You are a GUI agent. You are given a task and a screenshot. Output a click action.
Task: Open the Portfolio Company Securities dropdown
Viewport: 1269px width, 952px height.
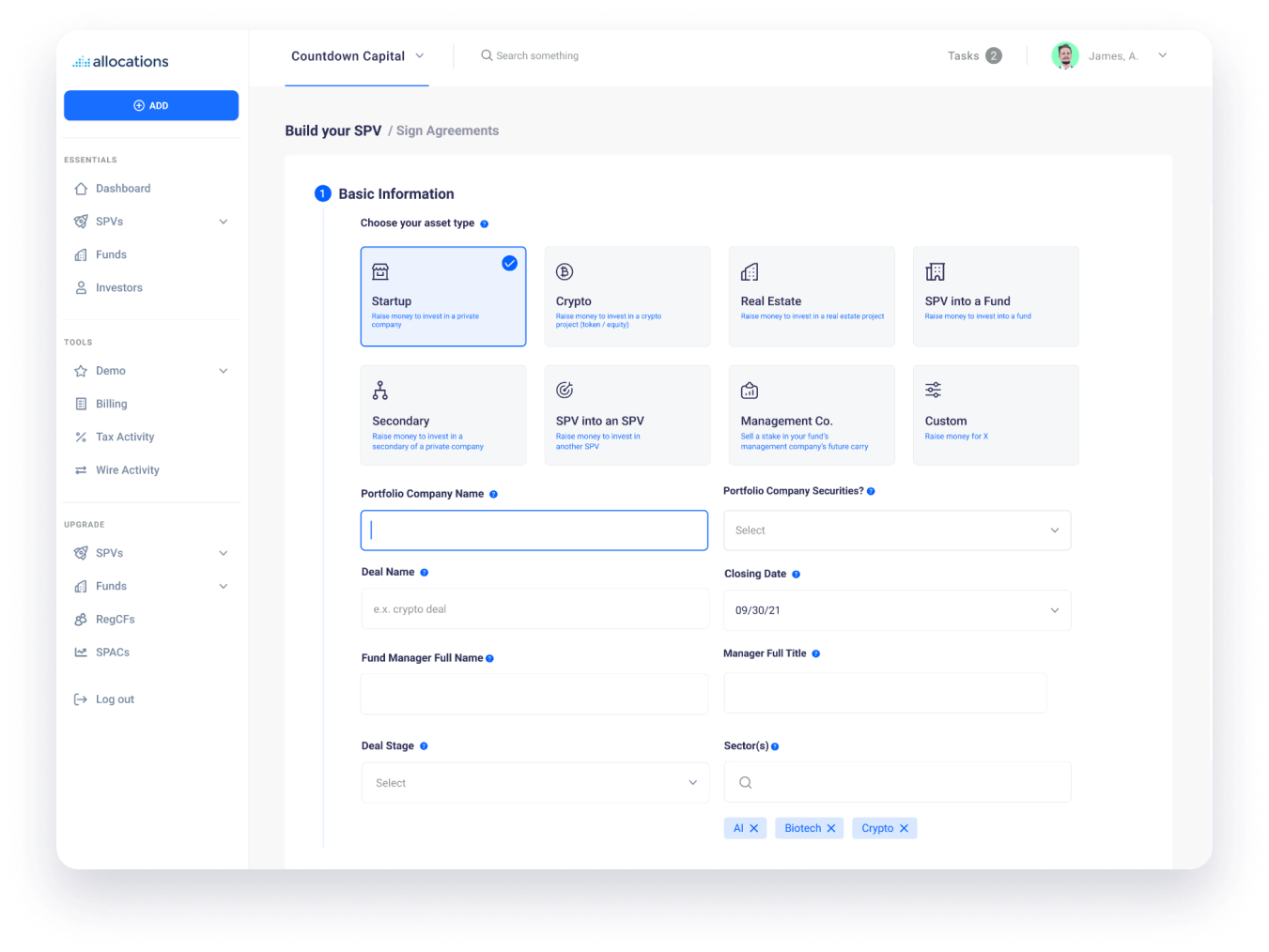tap(896, 530)
